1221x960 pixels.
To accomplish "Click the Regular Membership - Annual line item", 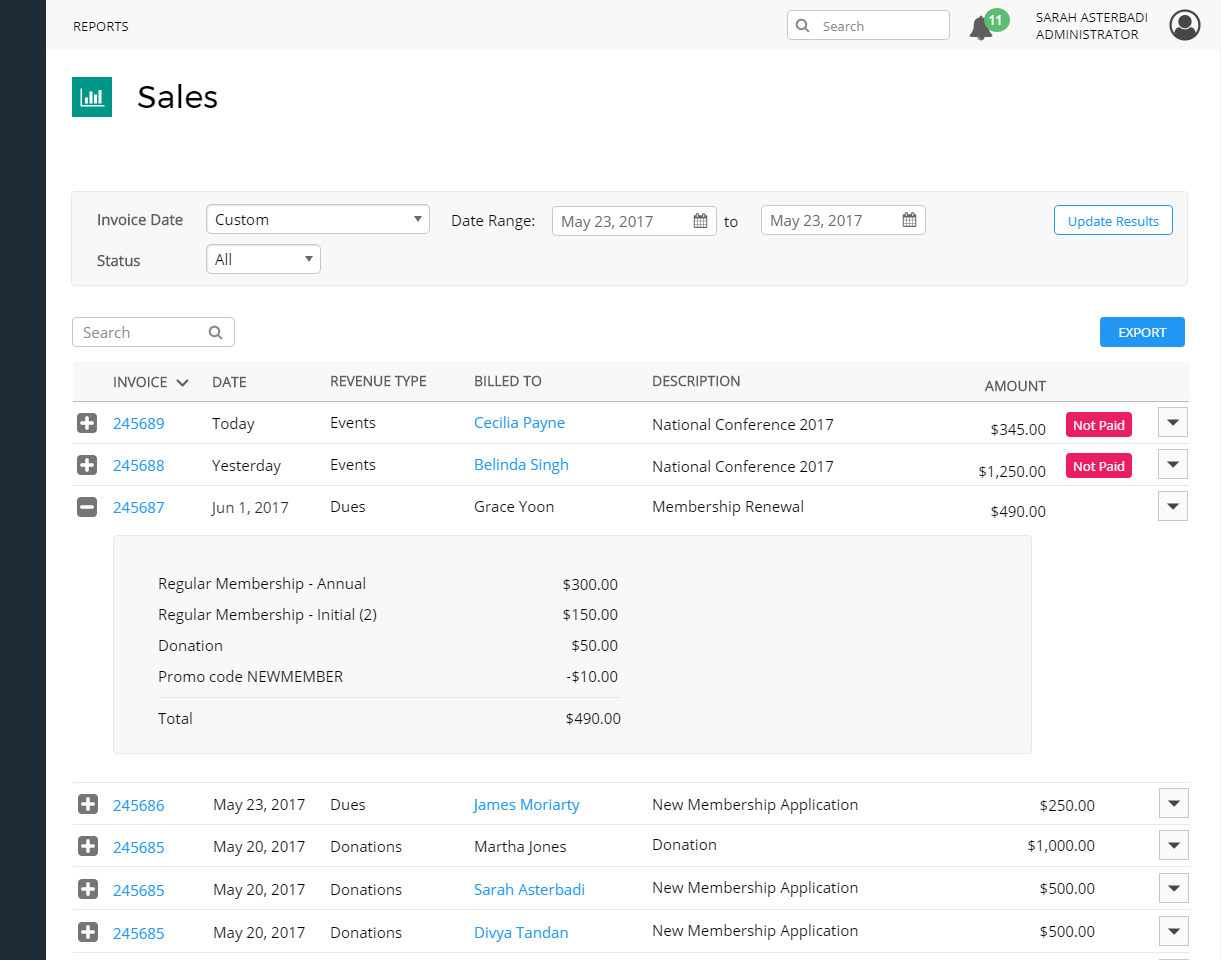I will (x=262, y=584).
